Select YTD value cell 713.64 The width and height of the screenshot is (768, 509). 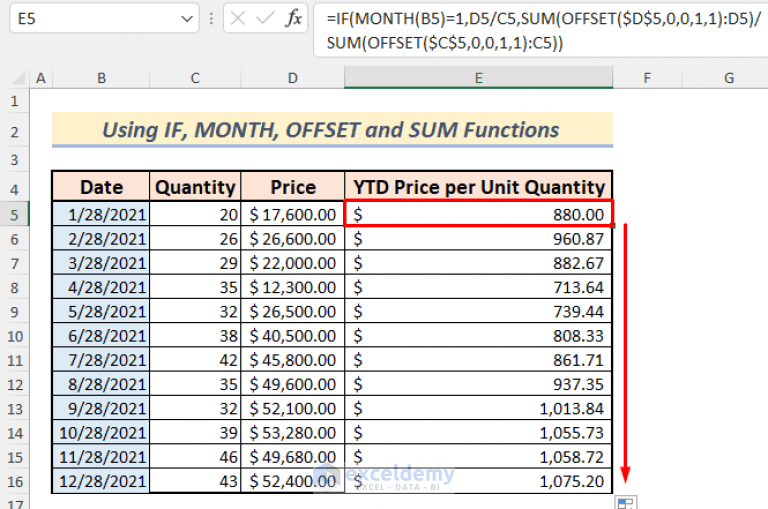tap(479, 287)
